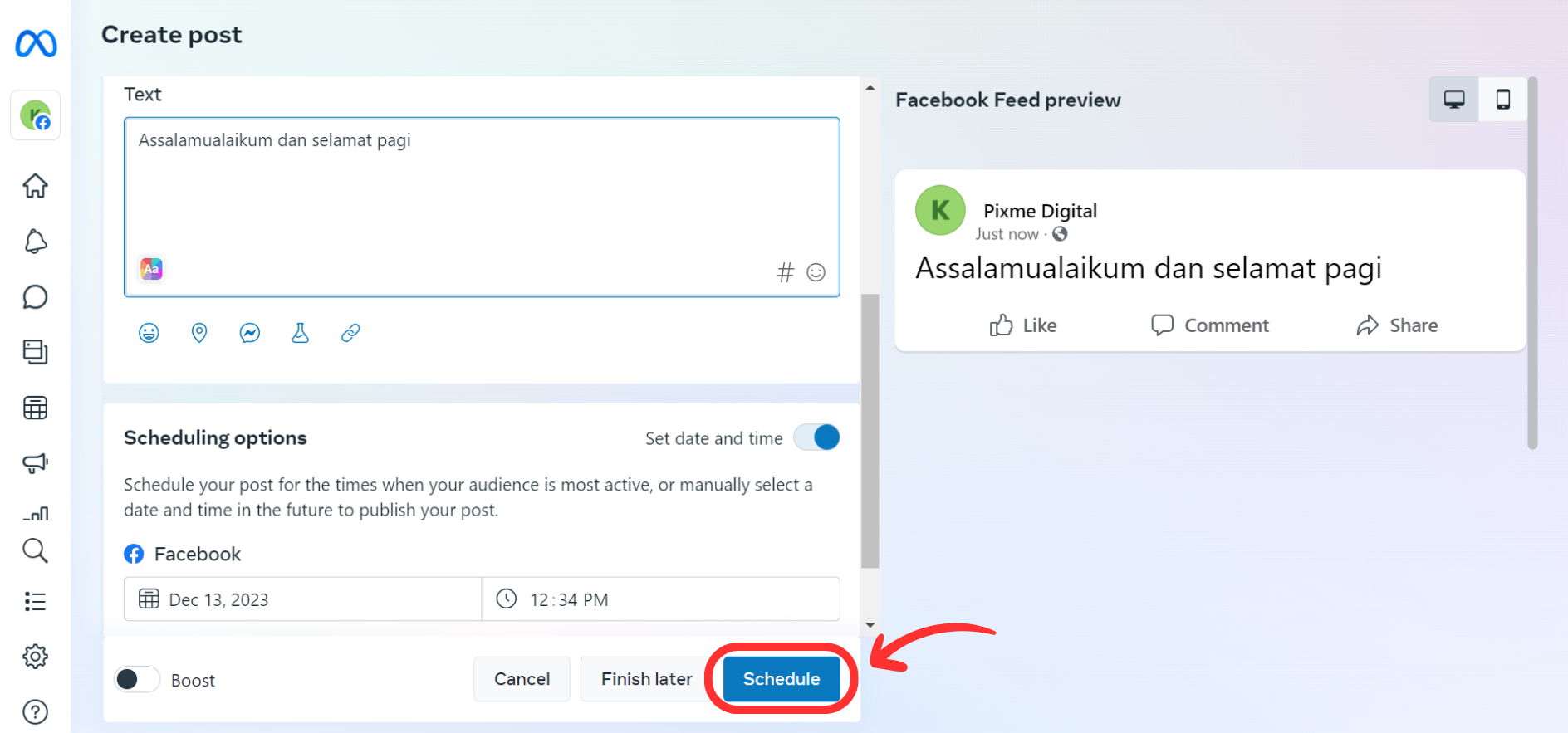Viewport: 1568px width, 733px height.
Task: Toggle the Set date and time switch
Action: tap(816, 437)
